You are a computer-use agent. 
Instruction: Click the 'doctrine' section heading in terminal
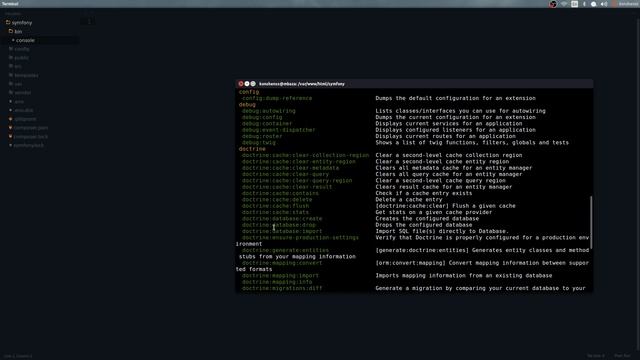[252, 149]
